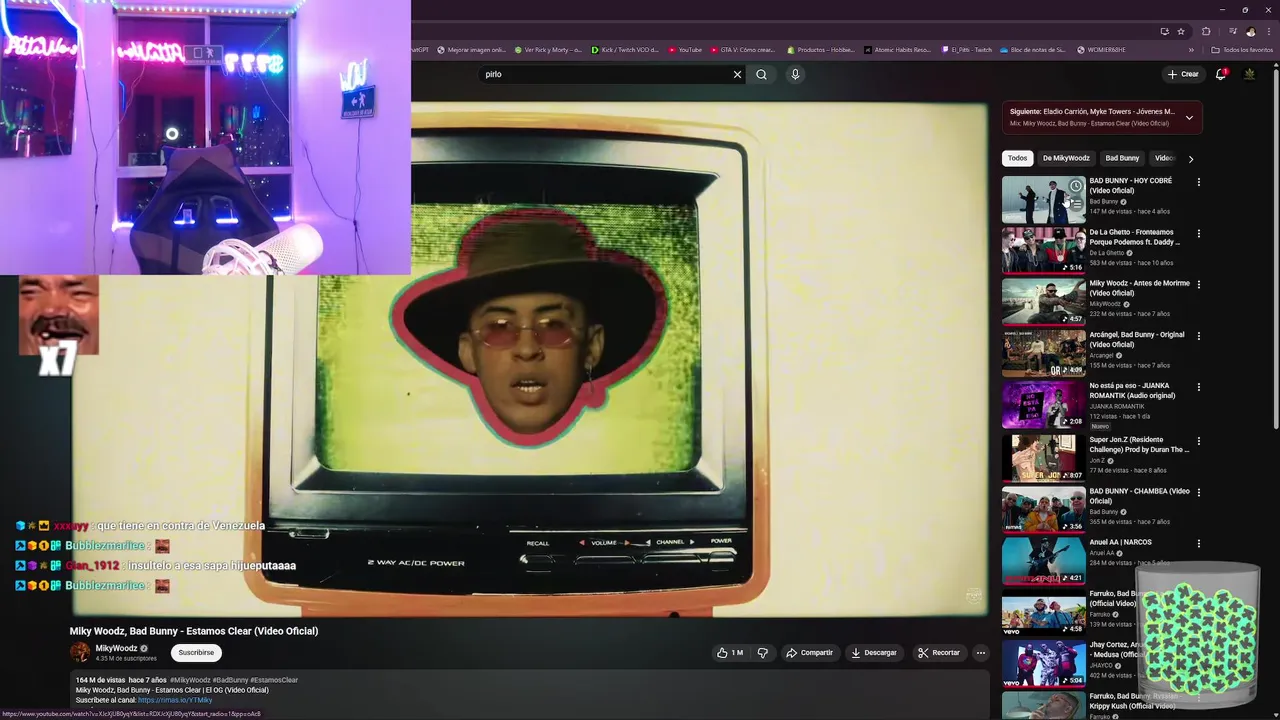1280x720 pixels.
Task: Click the Compartir share button
Action: [809, 653]
